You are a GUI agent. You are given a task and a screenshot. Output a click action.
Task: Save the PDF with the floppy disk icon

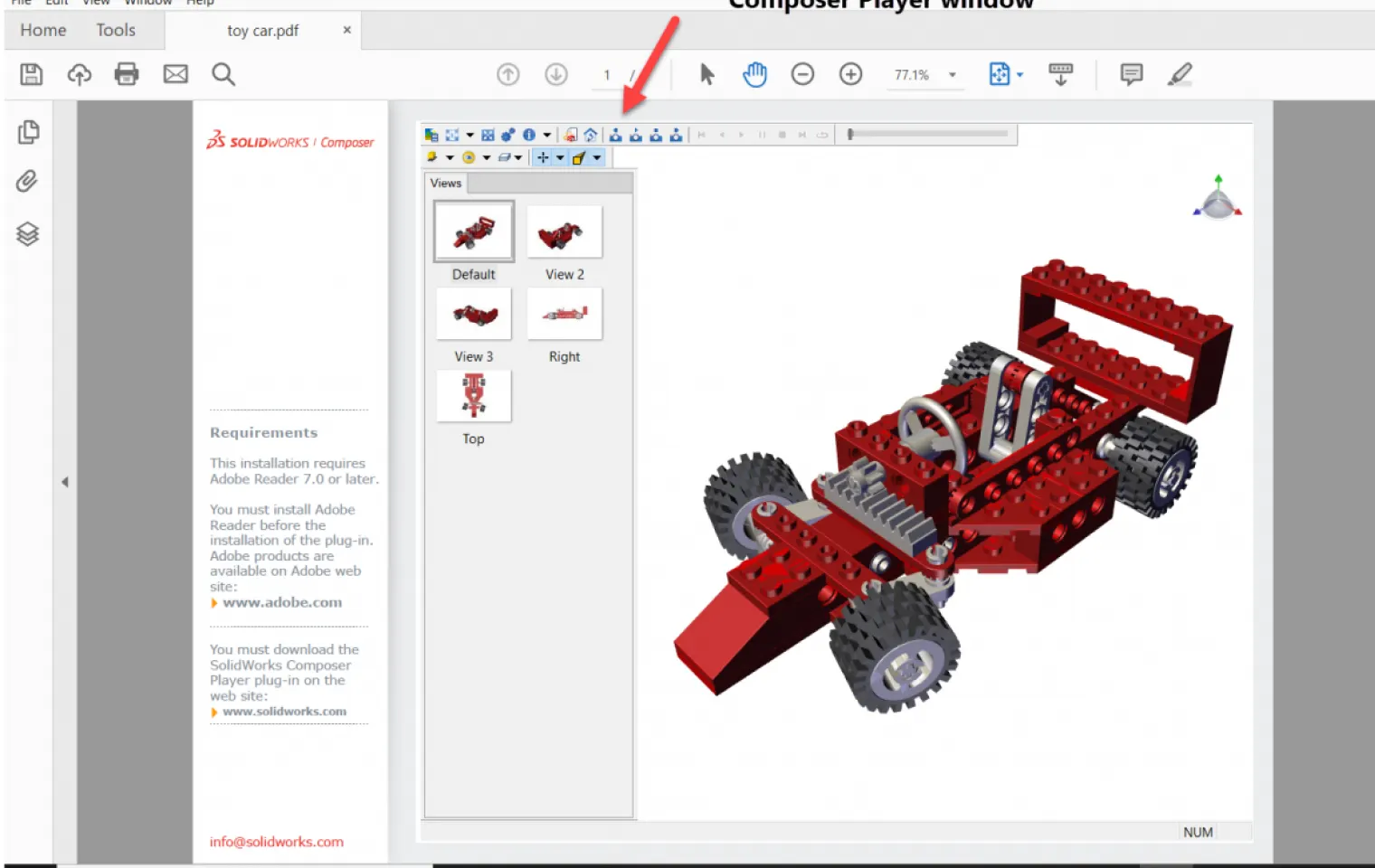coord(32,74)
